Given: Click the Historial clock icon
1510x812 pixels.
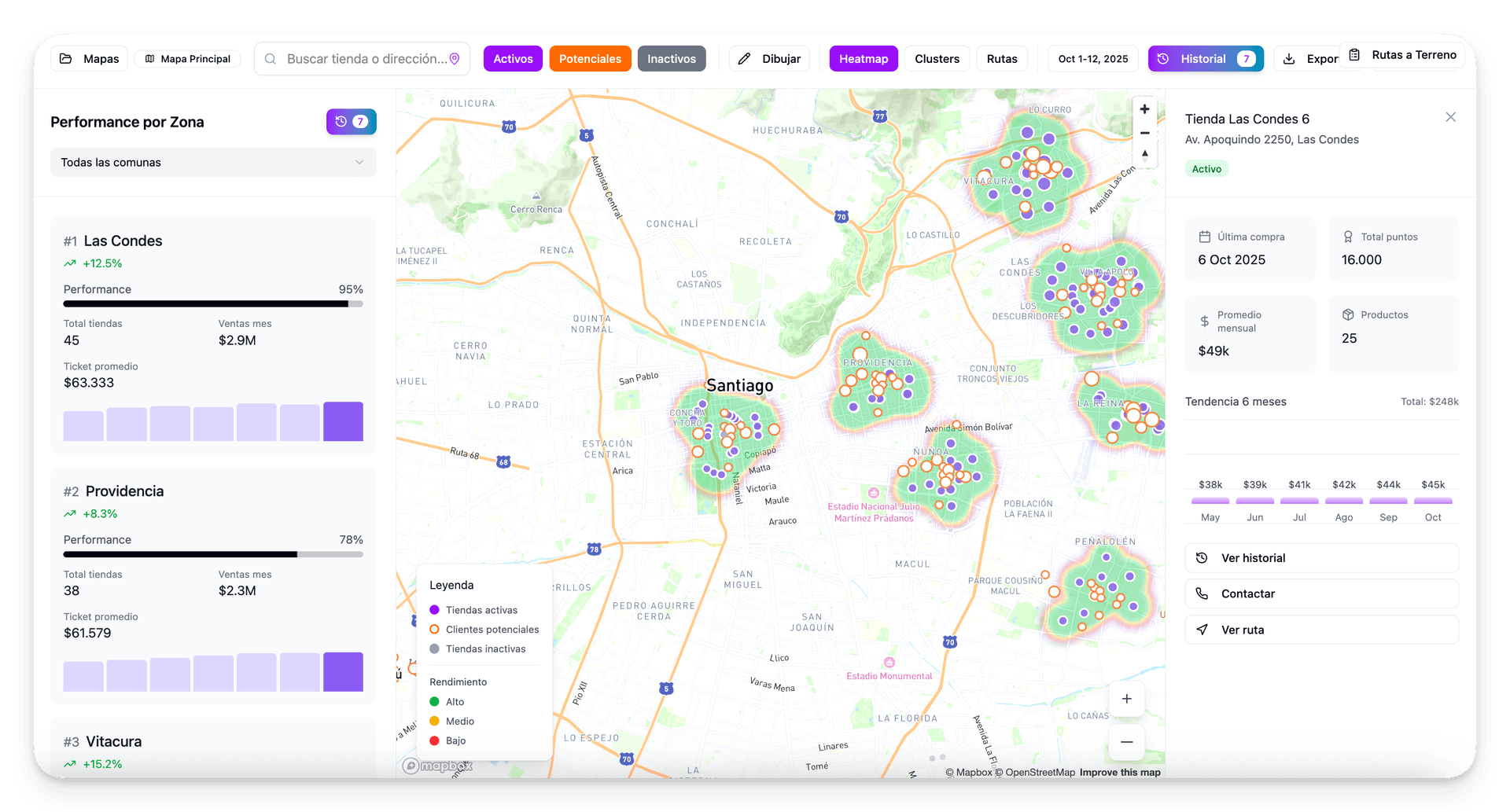Looking at the screenshot, I should (x=1164, y=58).
